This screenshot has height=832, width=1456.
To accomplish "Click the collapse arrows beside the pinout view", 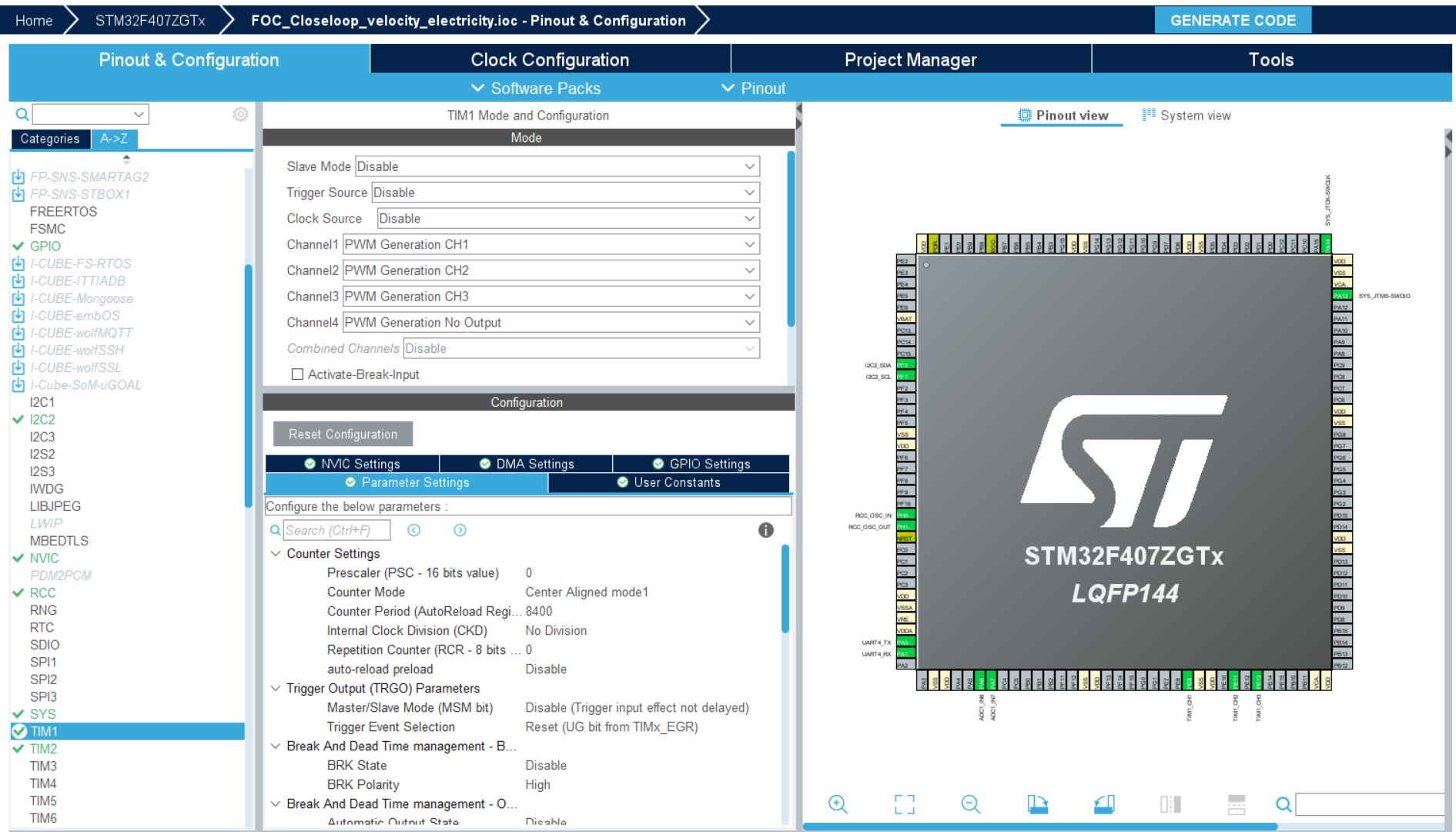I will click(1448, 144).
